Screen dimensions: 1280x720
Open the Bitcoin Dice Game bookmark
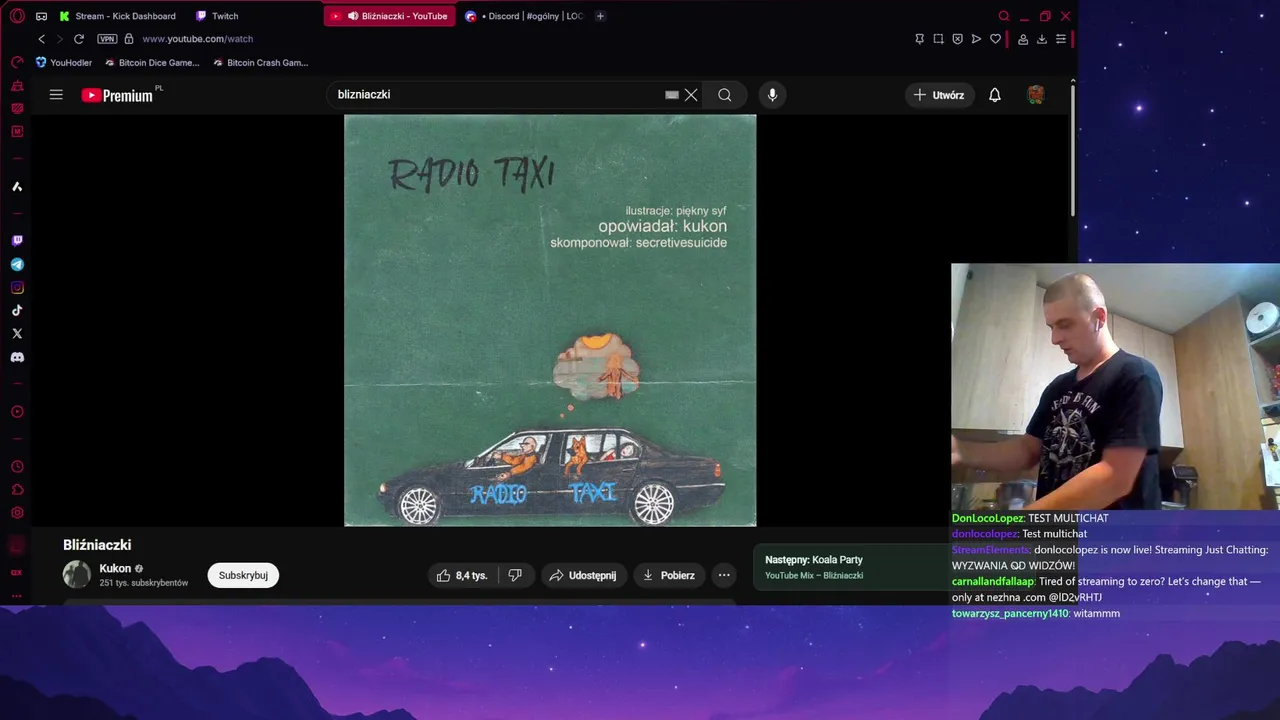[x=152, y=62]
